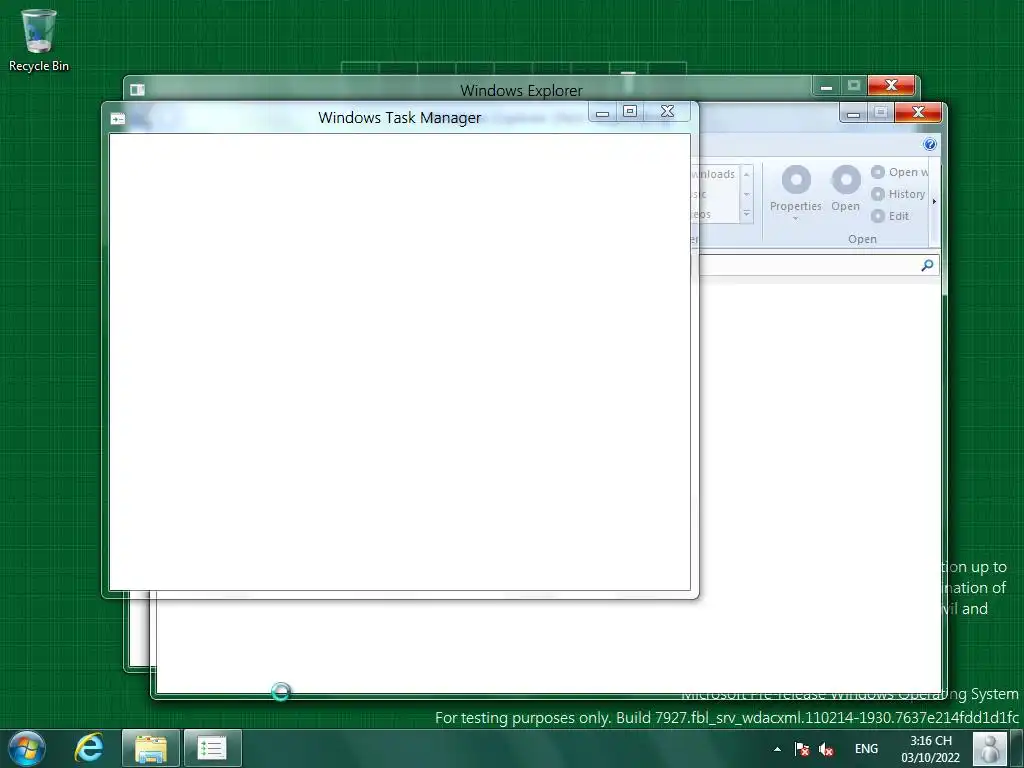This screenshot has height=768, width=1024.
Task: Click the Task Manager title bar system icon
Action: point(118,119)
